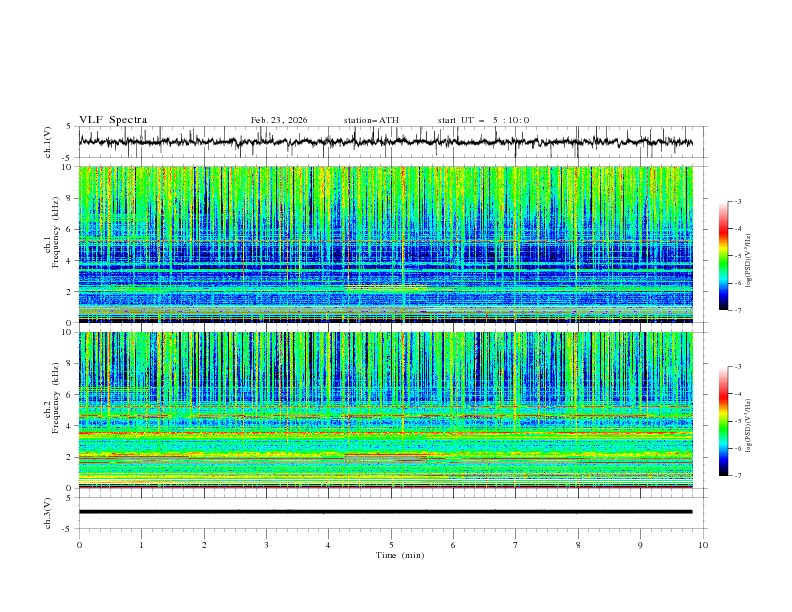Click the "ch.3(V)" waveform axis label

coord(48,513)
